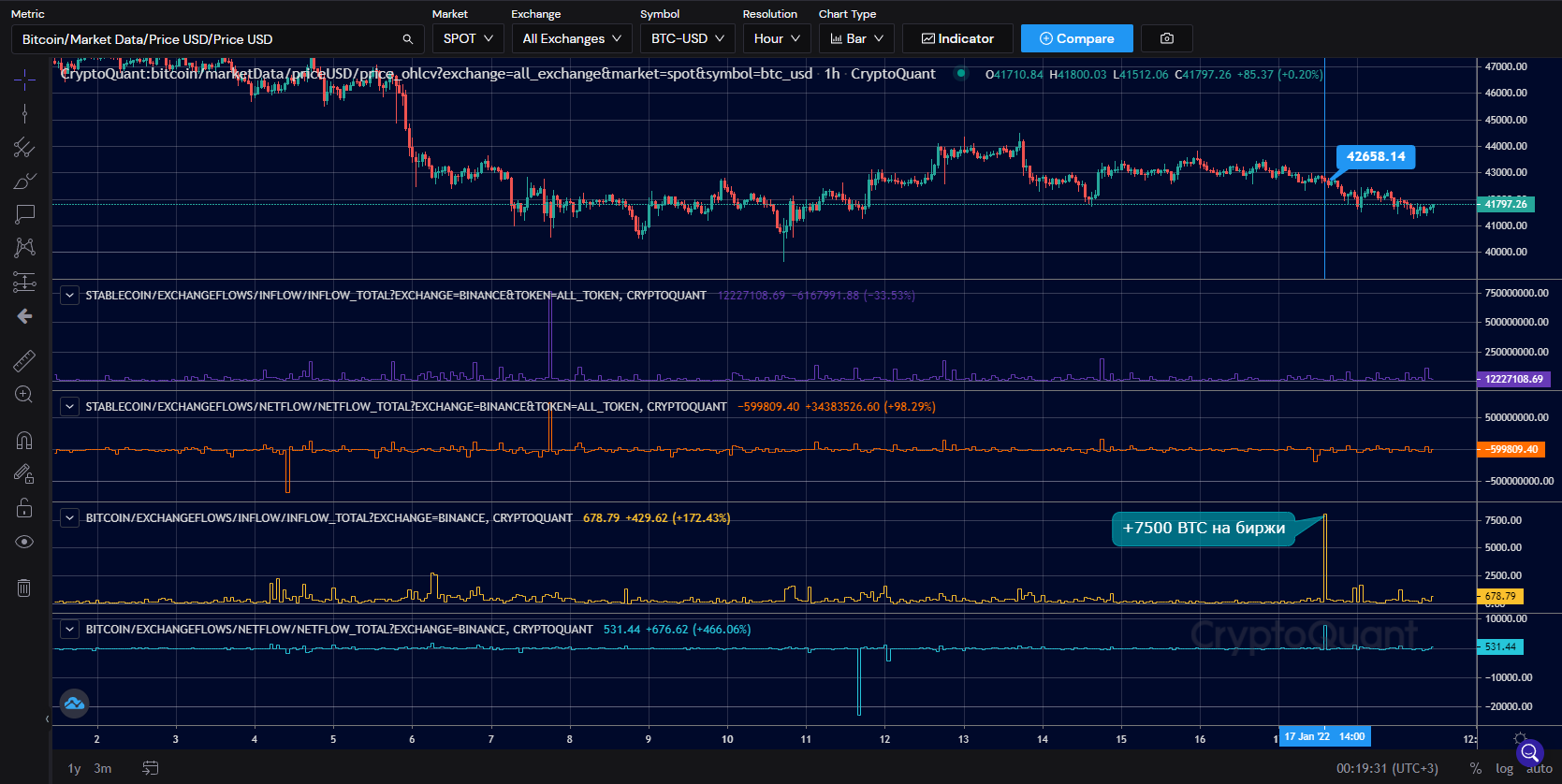
Task: Open the Hour resolution dropdown
Action: pos(777,38)
